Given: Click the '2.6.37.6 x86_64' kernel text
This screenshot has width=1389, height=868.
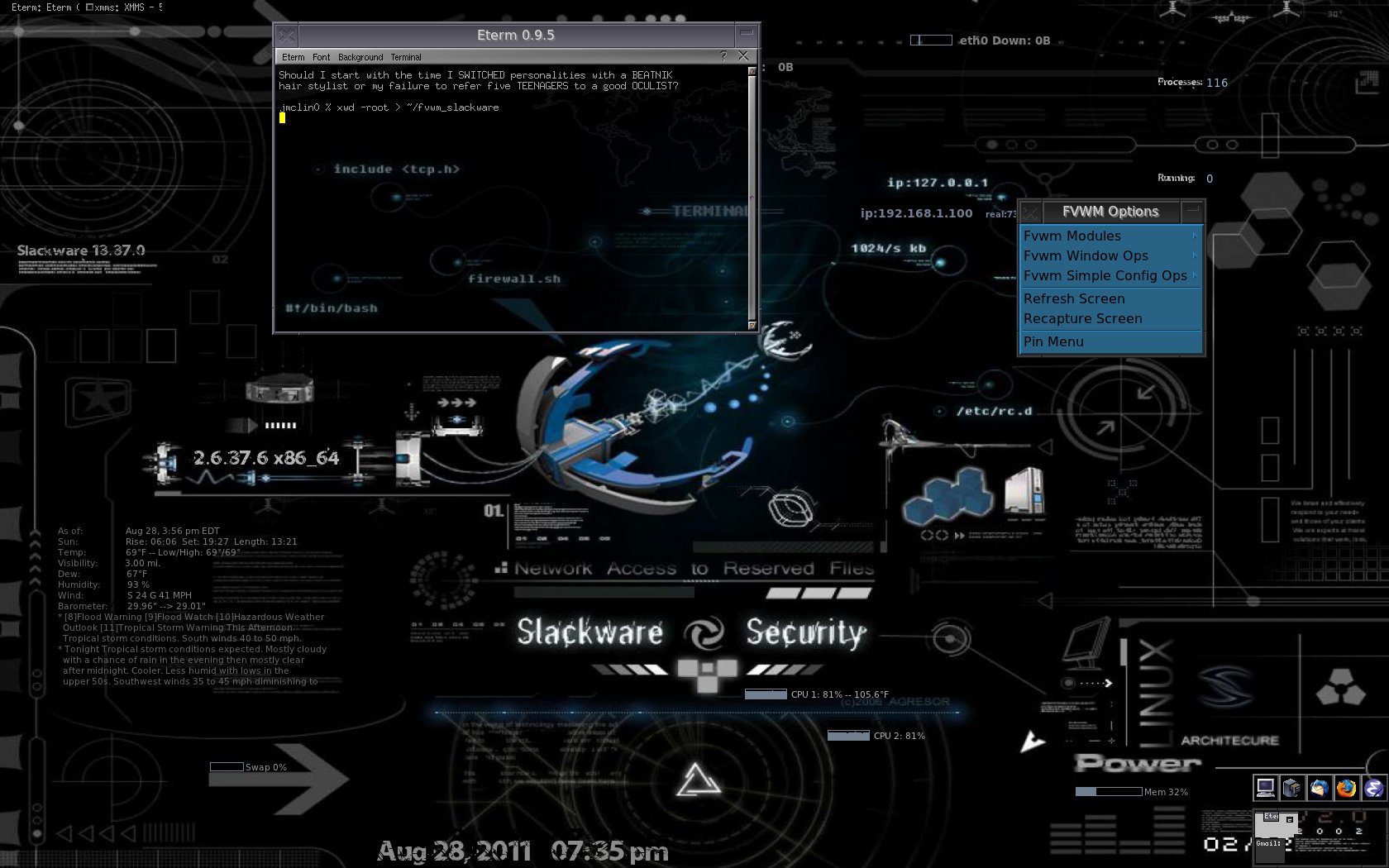Looking at the screenshot, I should 265,458.
